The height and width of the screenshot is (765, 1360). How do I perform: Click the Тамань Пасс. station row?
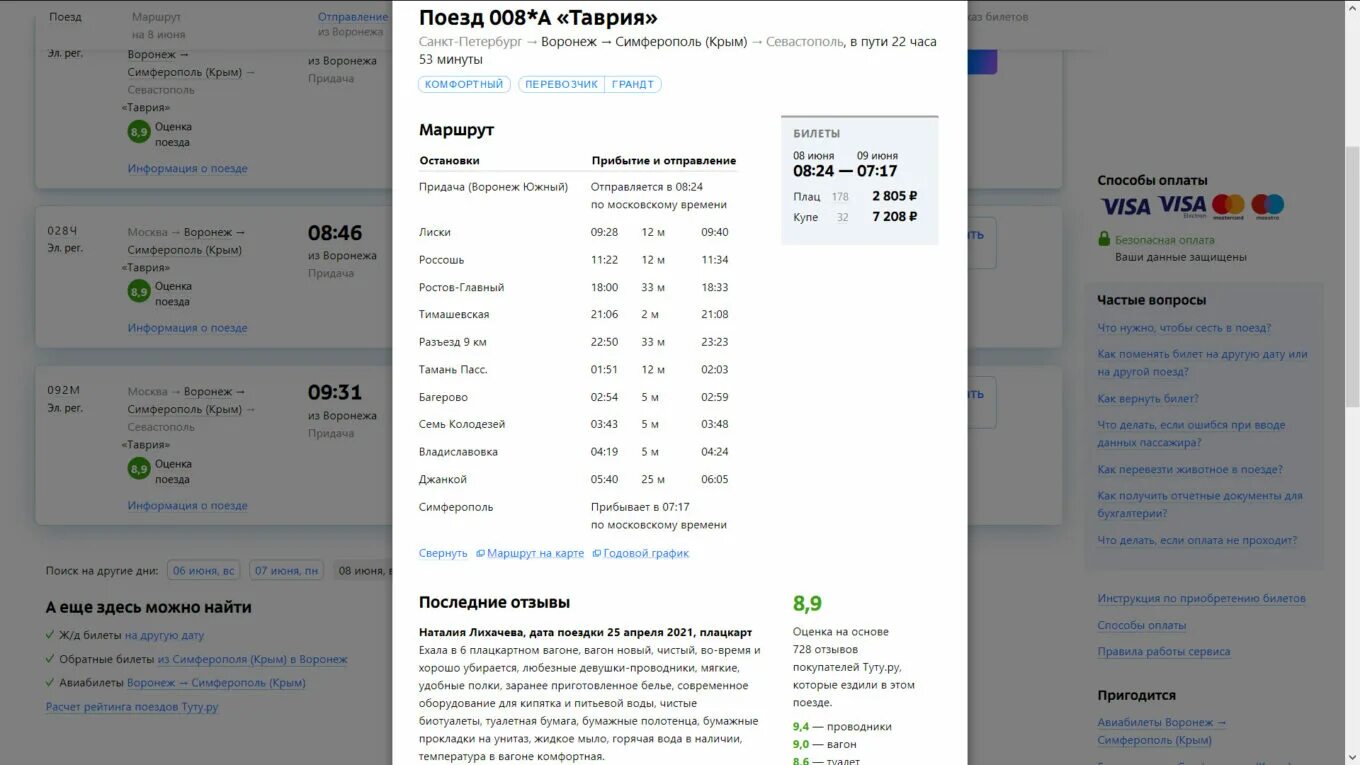pos(578,370)
